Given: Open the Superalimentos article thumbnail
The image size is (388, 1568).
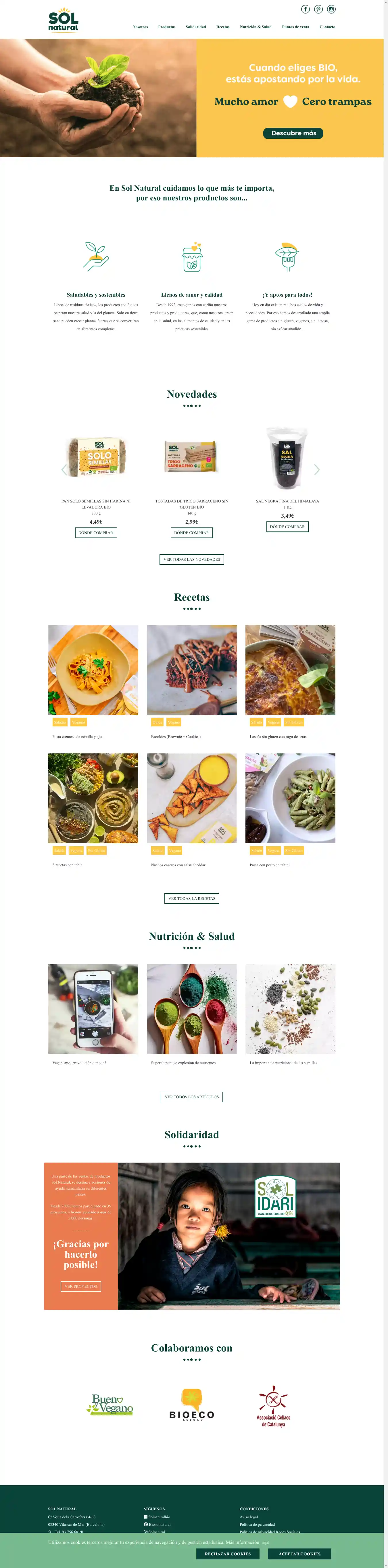Looking at the screenshot, I should click(x=192, y=1009).
